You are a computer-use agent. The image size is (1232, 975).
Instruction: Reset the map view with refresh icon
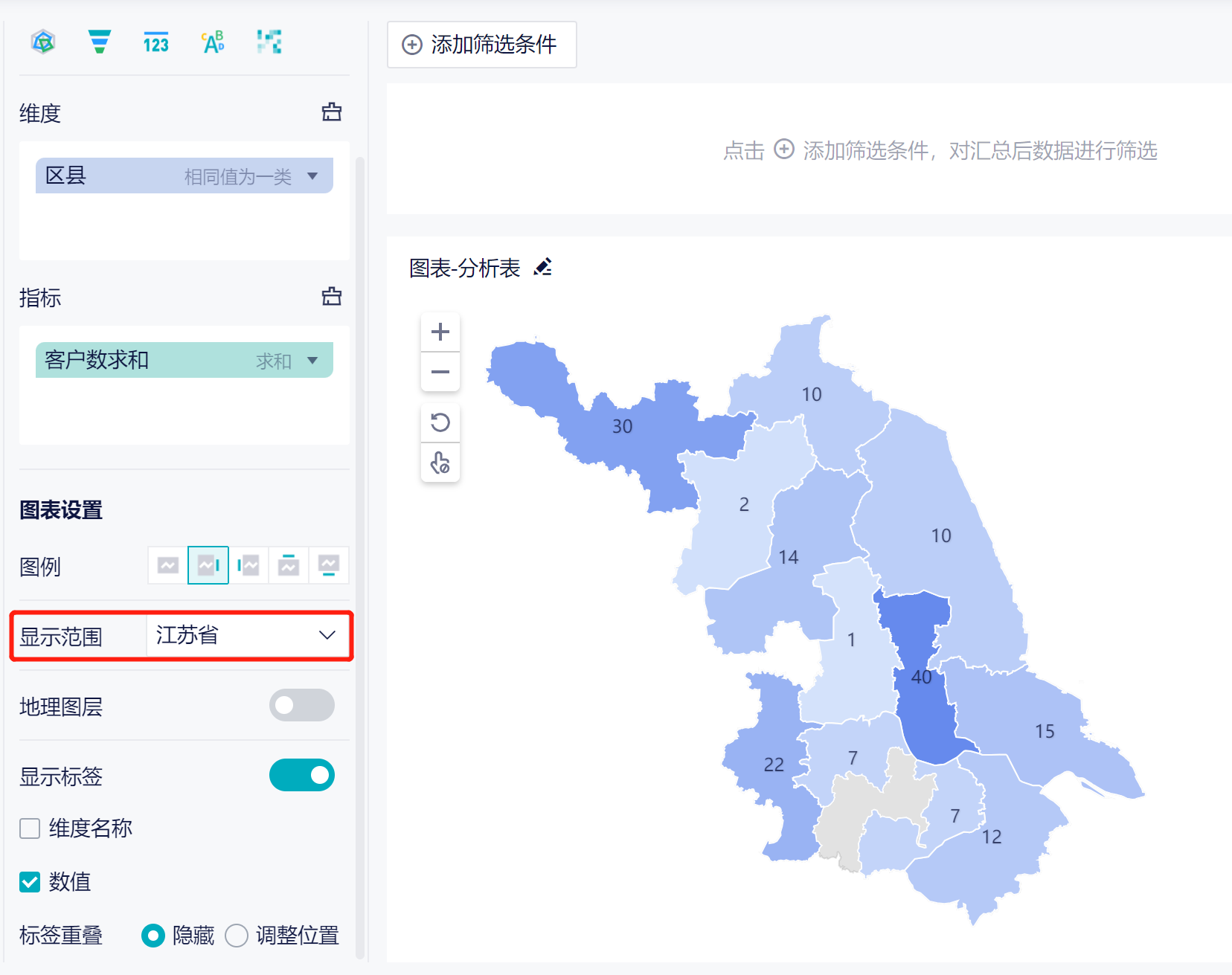(x=440, y=423)
